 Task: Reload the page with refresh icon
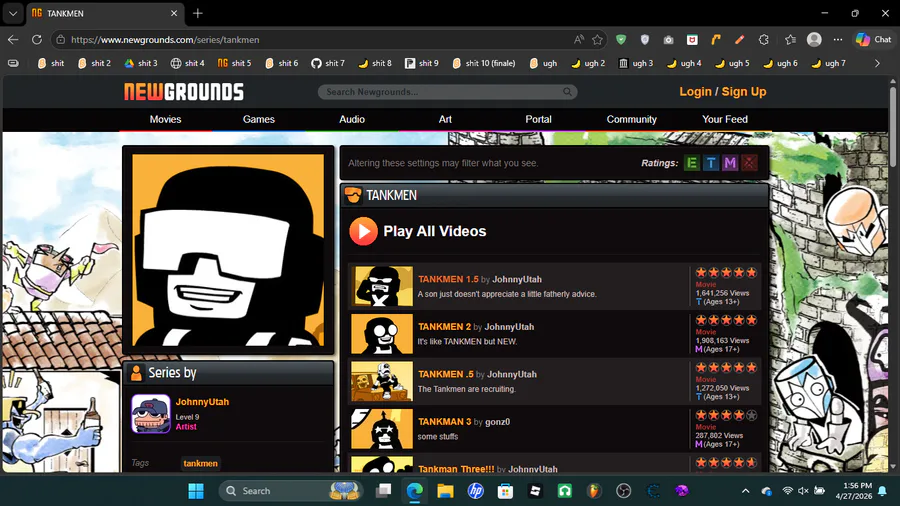(x=37, y=40)
